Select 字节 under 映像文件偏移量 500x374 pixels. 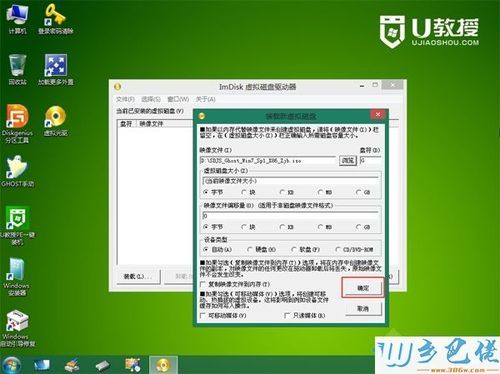(213, 227)
